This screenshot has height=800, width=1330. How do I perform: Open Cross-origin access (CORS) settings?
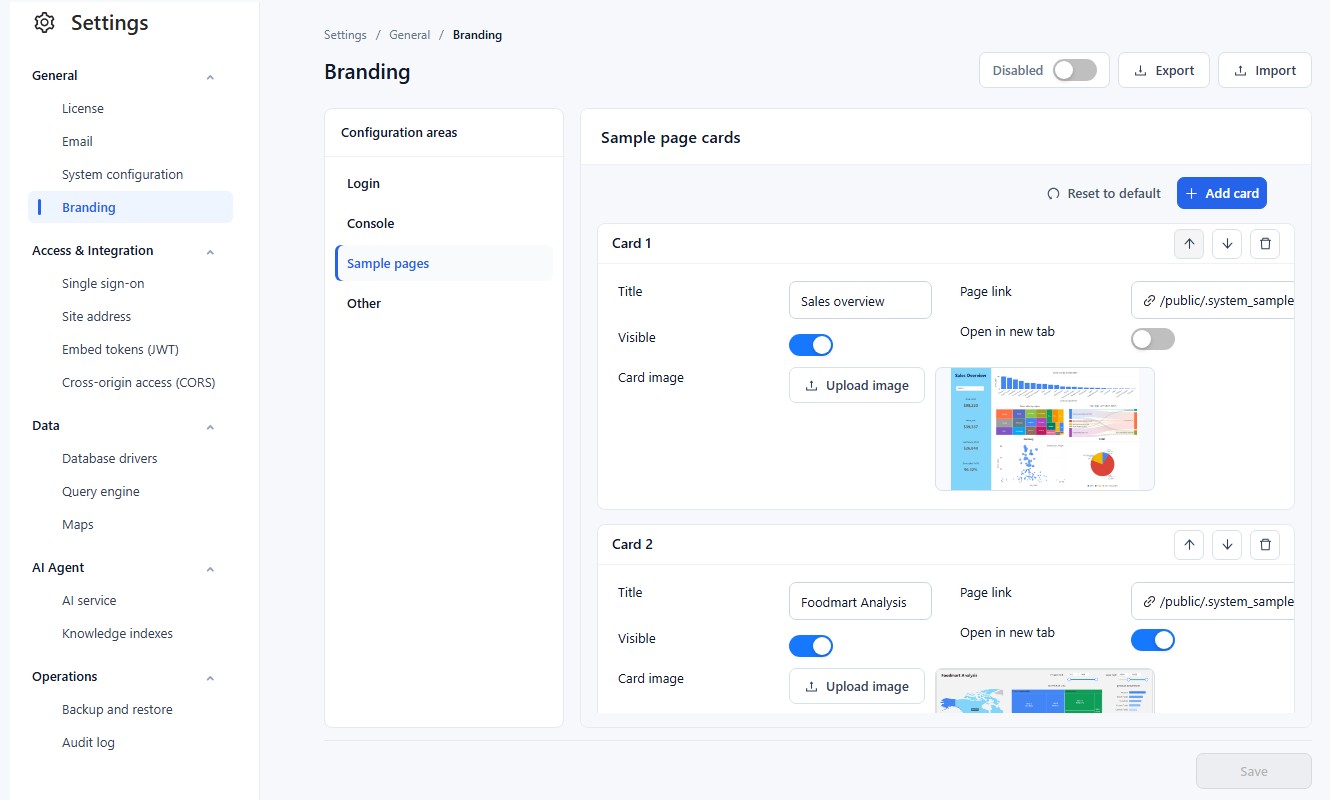(138, 382)
